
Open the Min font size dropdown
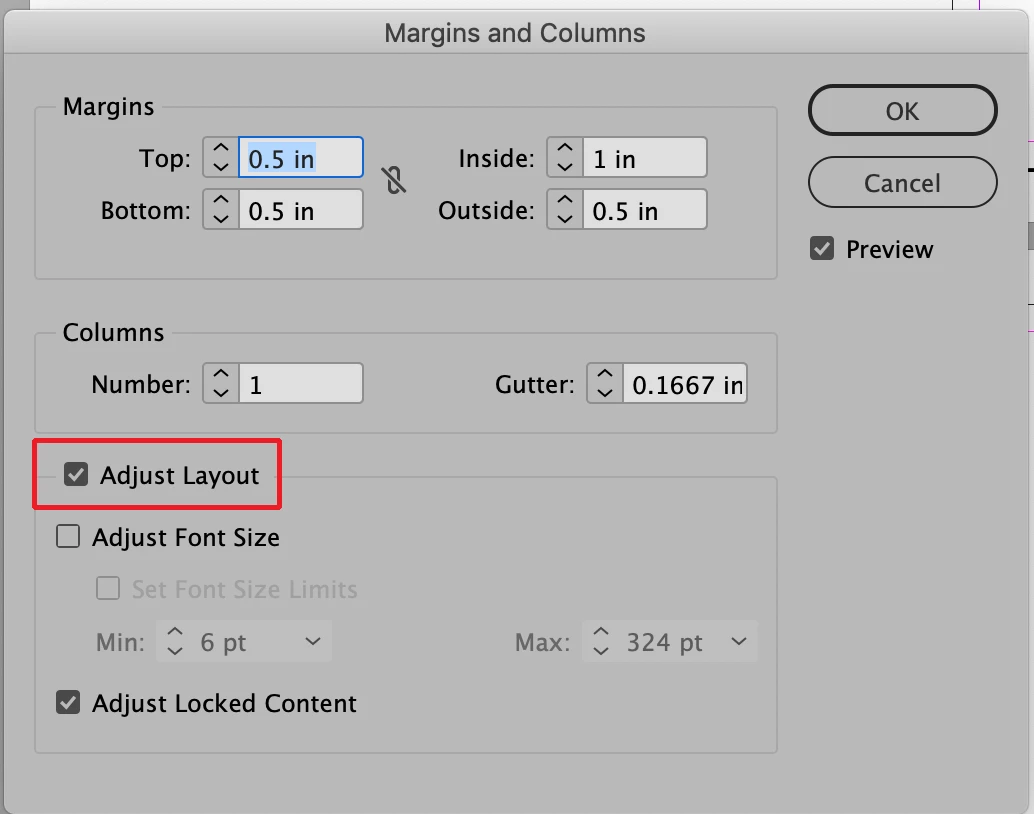pyautogui.click(x=313, y=641)
